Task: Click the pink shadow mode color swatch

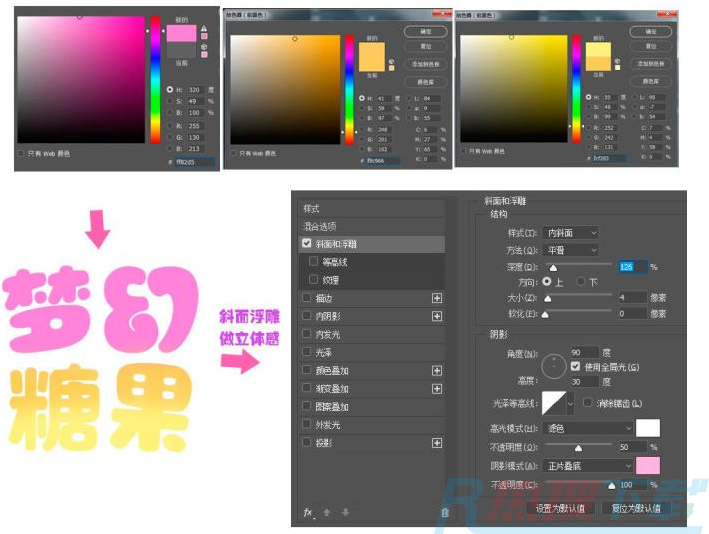Action: (x=648, y=465)
